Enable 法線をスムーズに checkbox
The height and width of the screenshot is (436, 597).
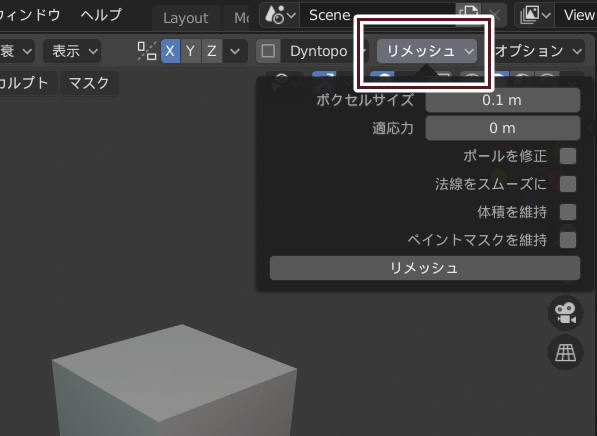click(x=568, y=184)
